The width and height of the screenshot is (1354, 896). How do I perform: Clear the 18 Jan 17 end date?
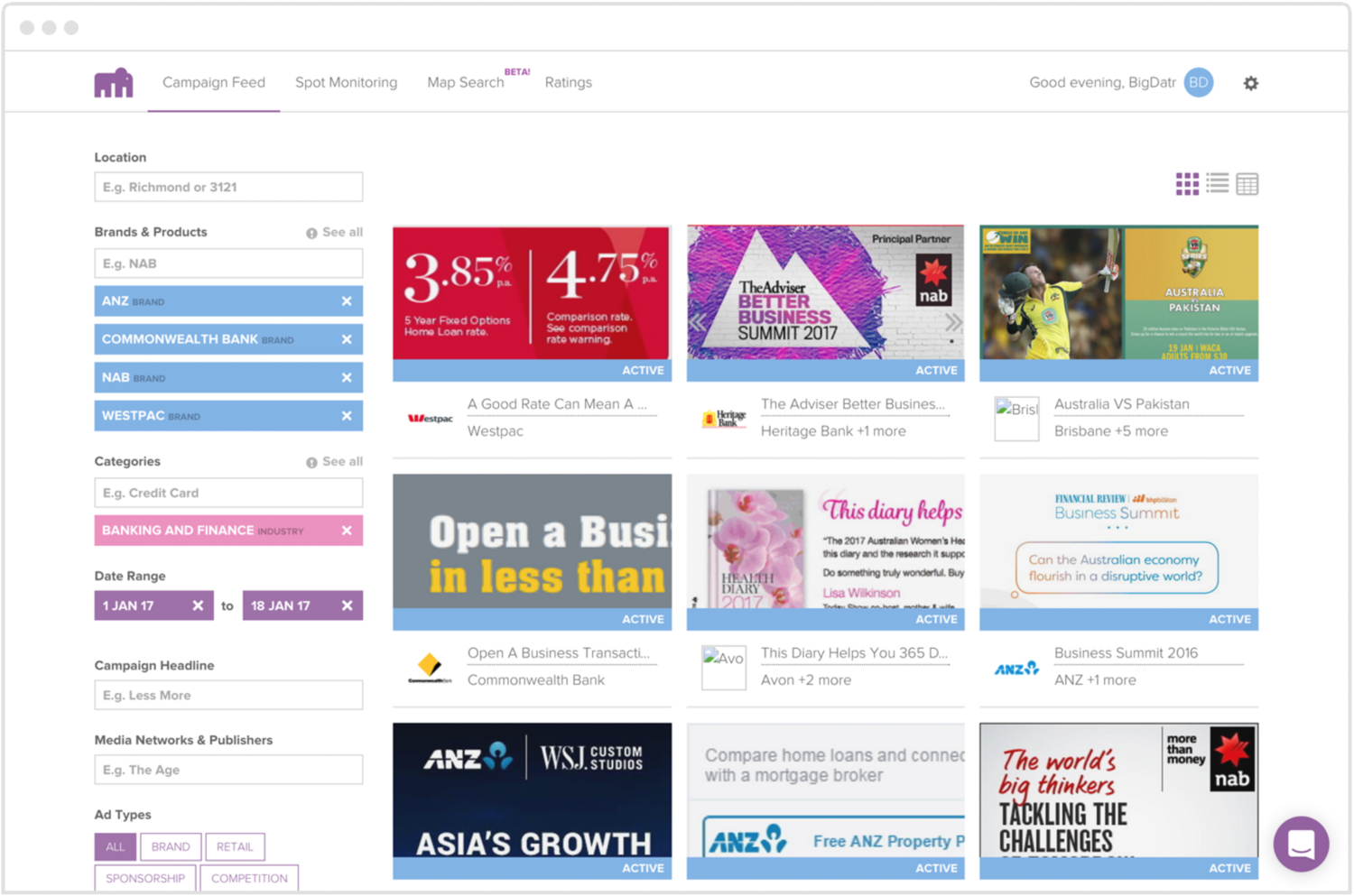[347, 605]
